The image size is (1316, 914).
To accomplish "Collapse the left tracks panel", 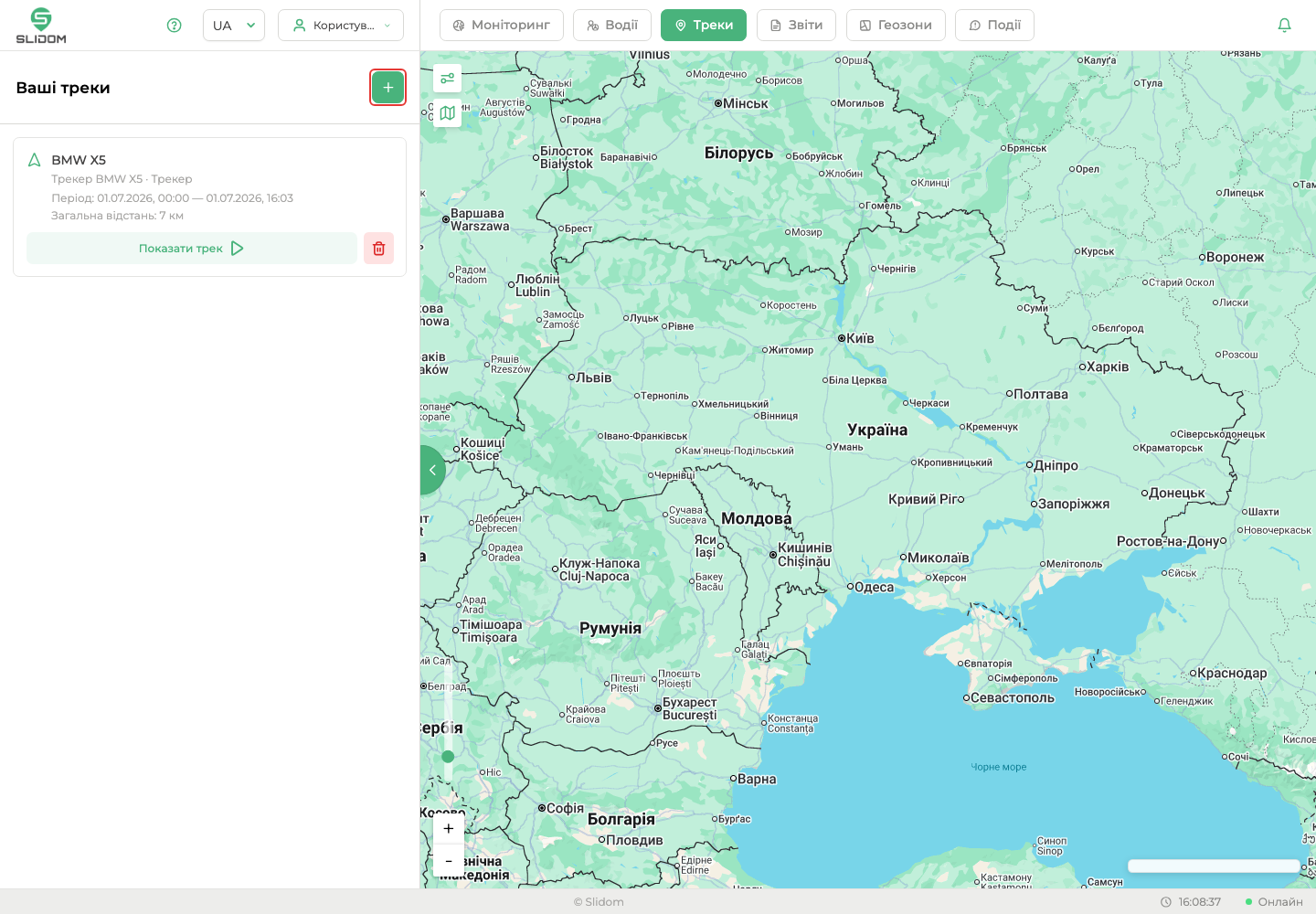I will 432,471.
